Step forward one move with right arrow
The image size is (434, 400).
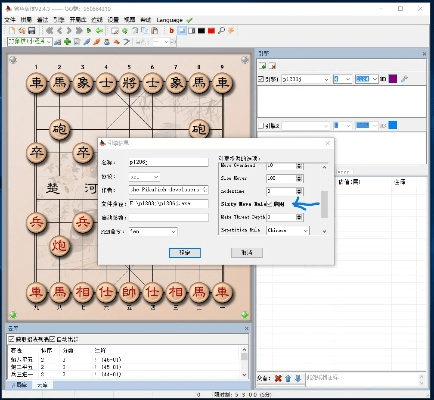coord(69,31)
